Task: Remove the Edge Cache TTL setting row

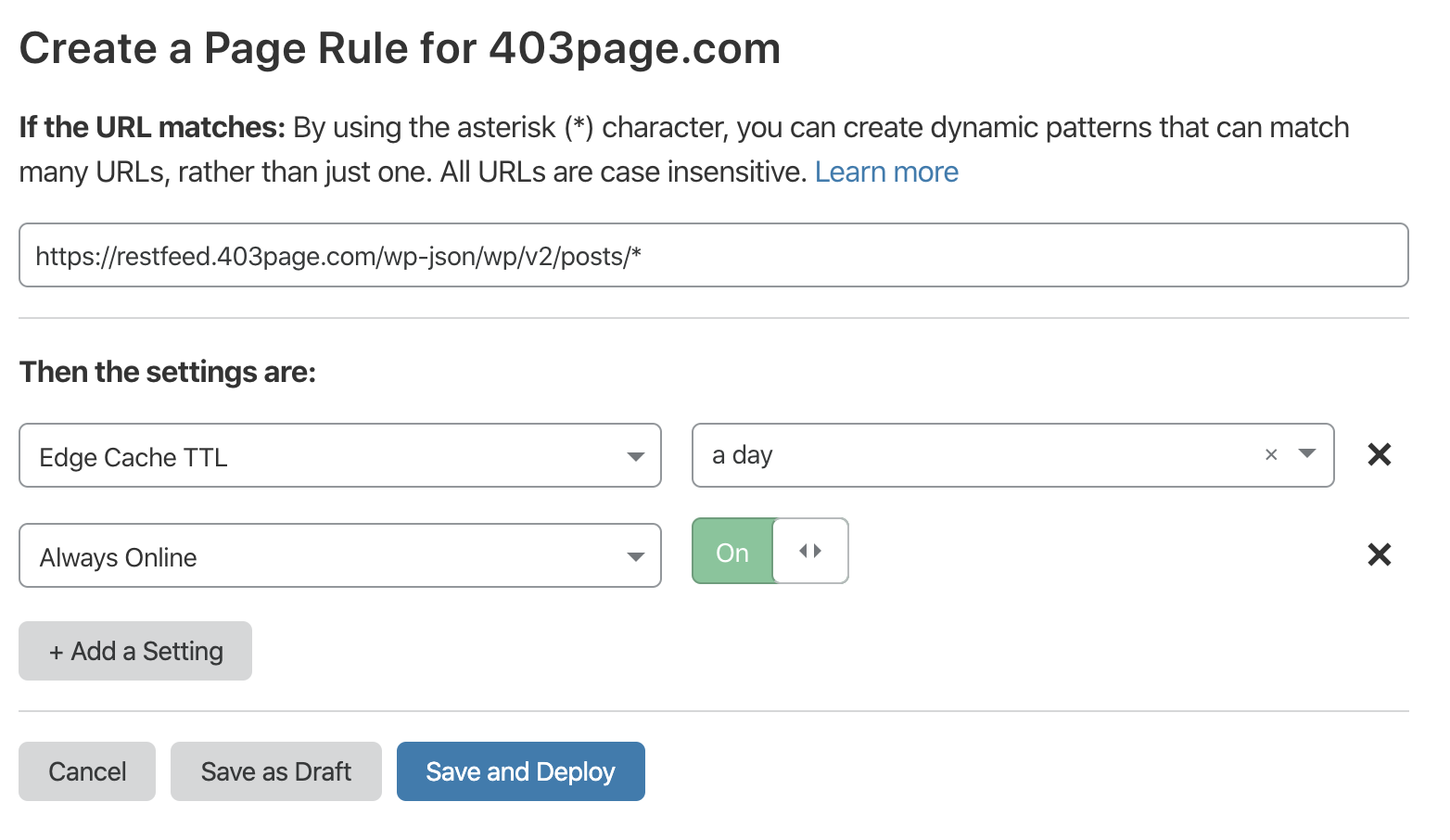Action: click(x=1379, y=454)
